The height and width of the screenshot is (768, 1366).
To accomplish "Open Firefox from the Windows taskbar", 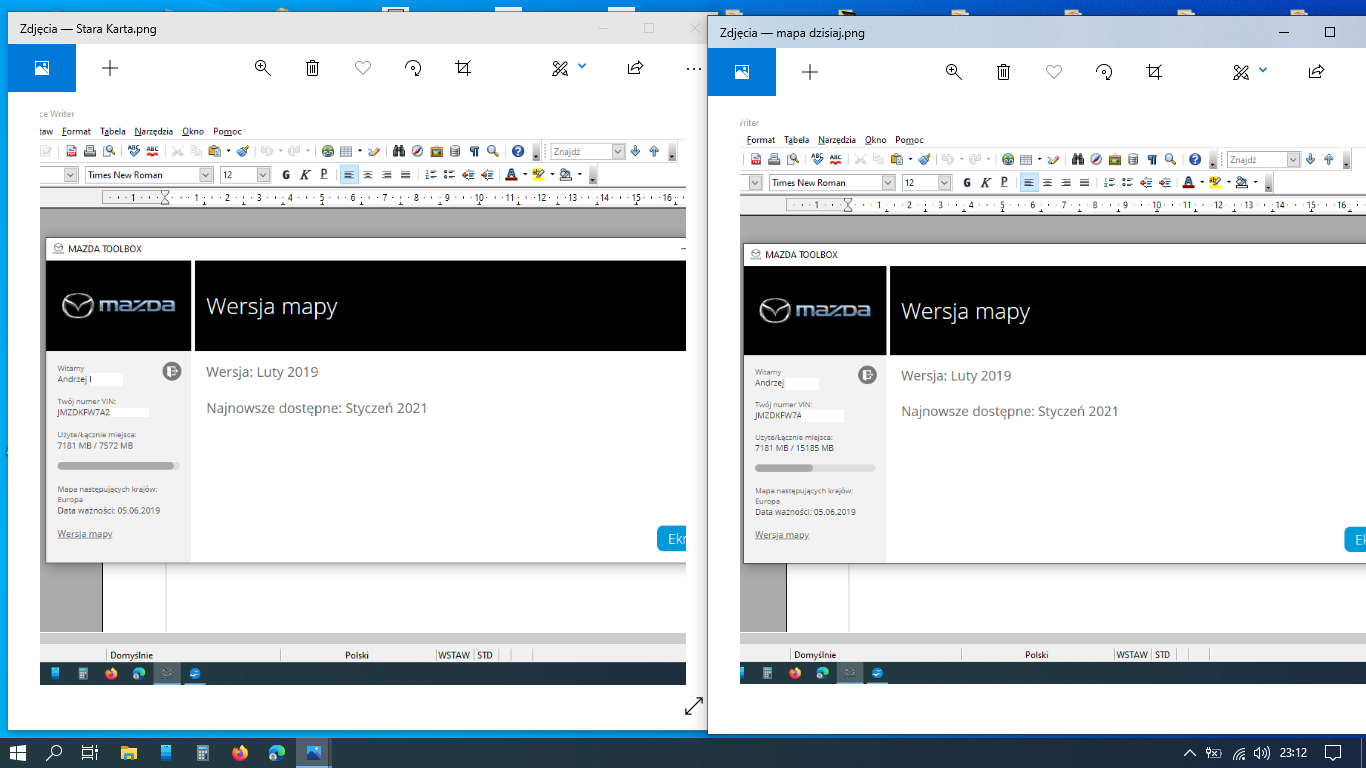I will tap(240, 753).
